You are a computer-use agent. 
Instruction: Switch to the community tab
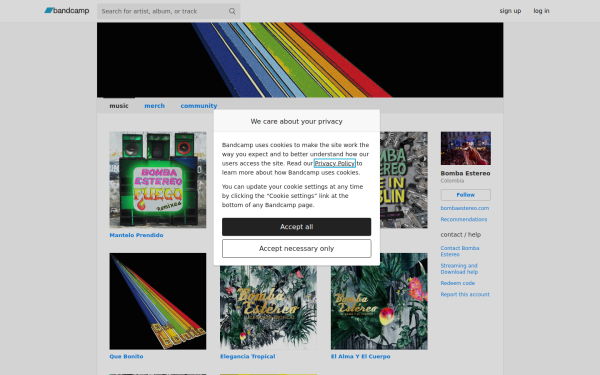(x=199, y=106)
